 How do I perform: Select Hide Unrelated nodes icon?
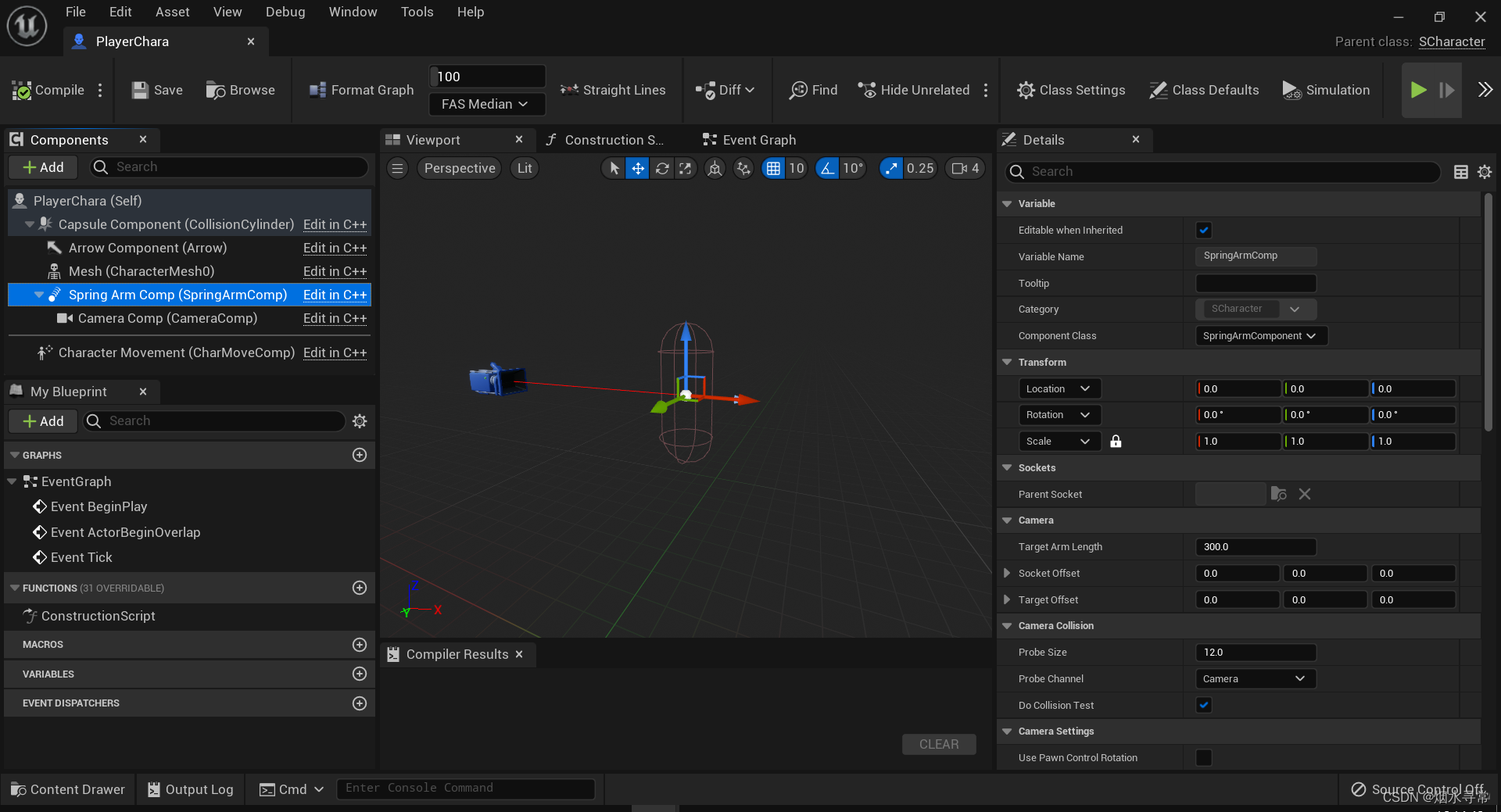pos(866,90)
